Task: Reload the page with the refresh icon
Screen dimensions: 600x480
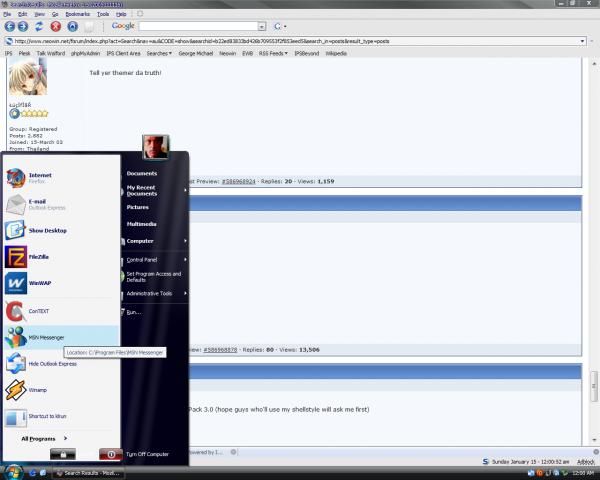Action: coord(39,26)
